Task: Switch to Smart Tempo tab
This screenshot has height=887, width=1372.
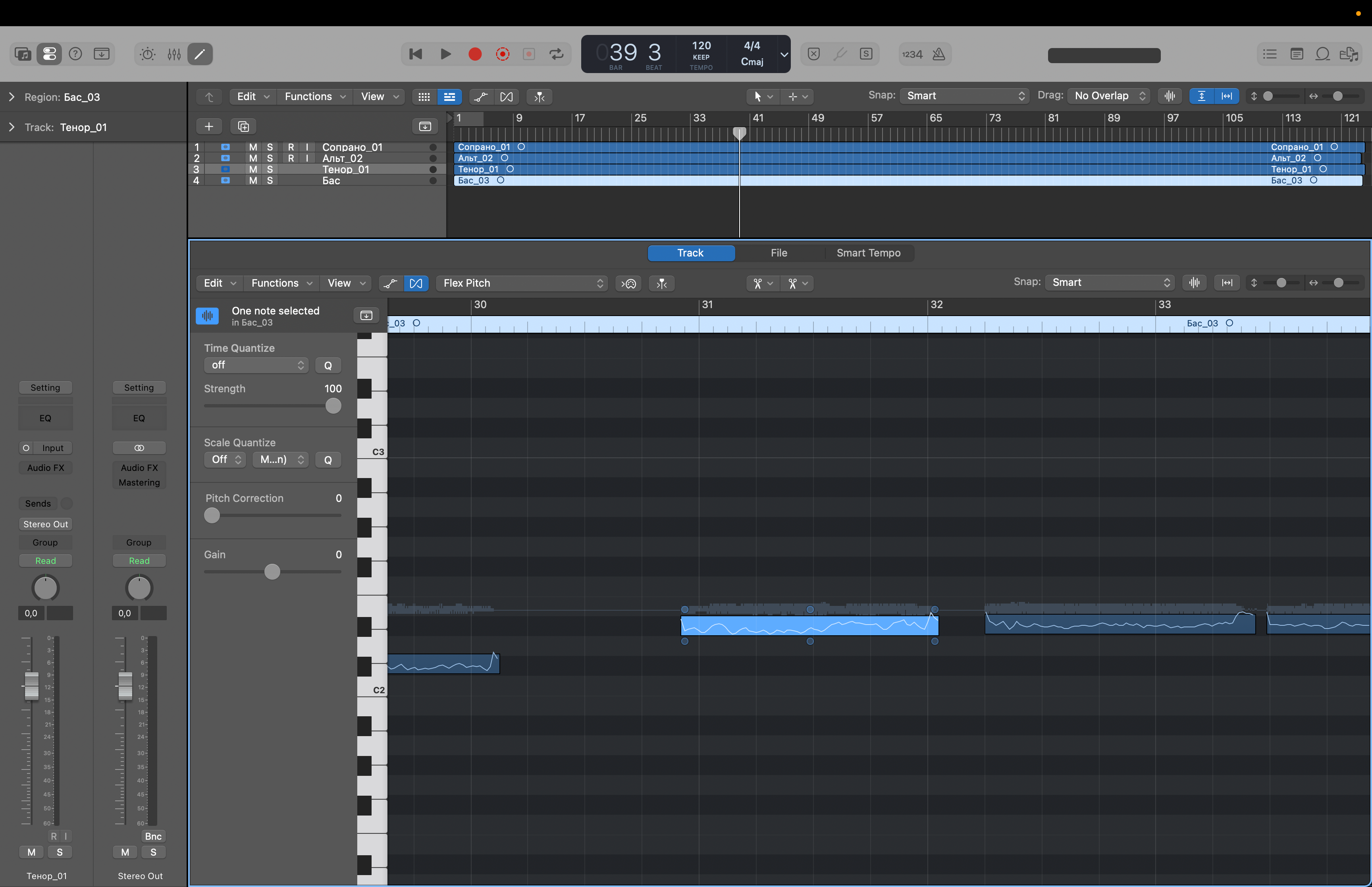Action: [869, 253]
